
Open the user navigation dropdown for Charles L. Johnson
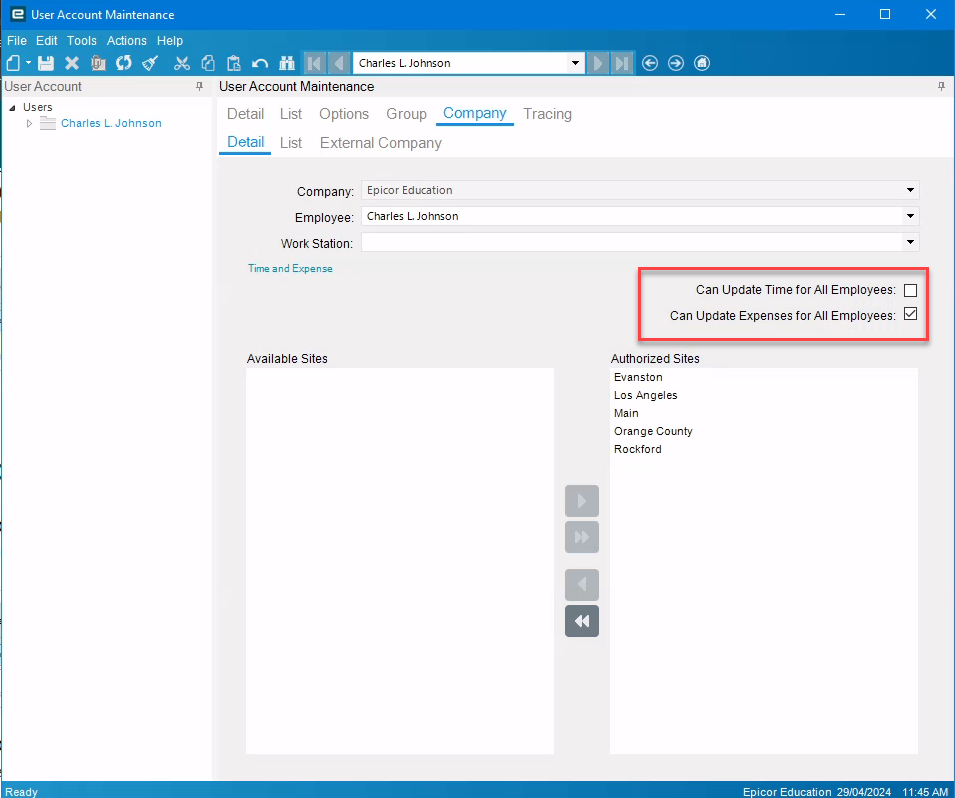[x=575, y=63]
